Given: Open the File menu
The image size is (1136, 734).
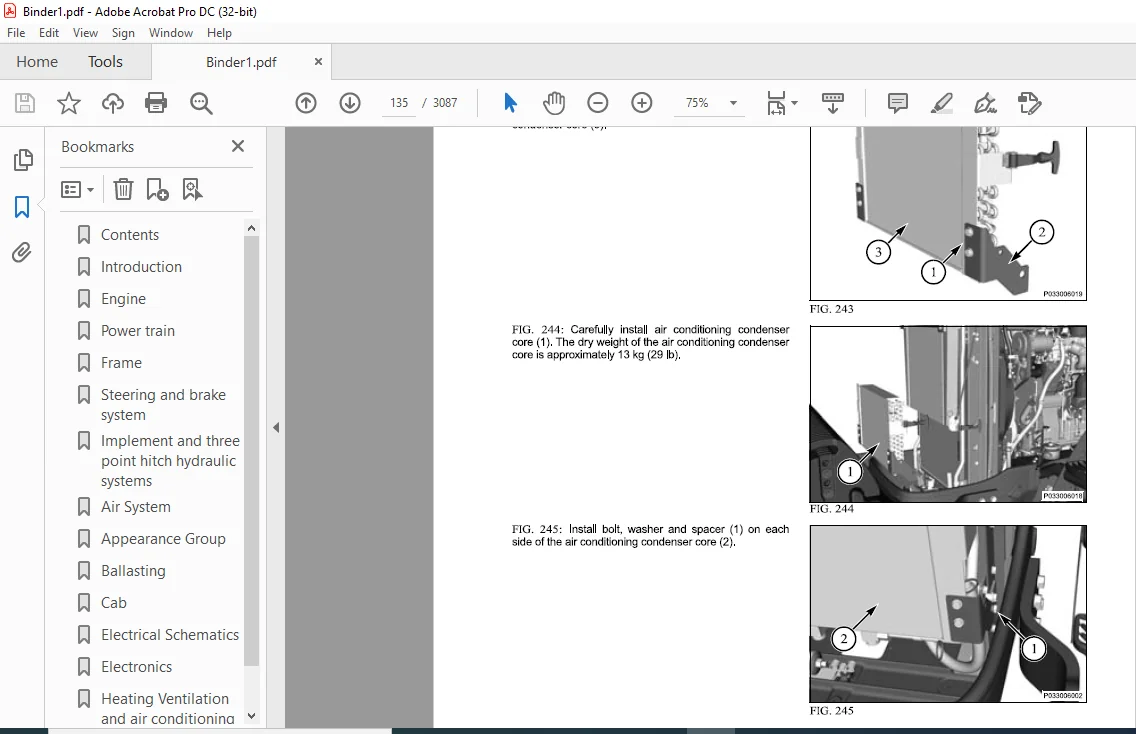Looking at the screenshot, I should pyautogui.click(x=16, y=33).
